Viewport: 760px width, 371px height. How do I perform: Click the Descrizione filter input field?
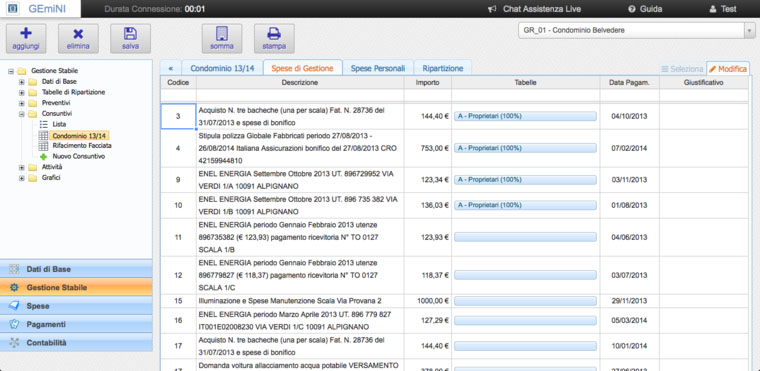(300, 96)
